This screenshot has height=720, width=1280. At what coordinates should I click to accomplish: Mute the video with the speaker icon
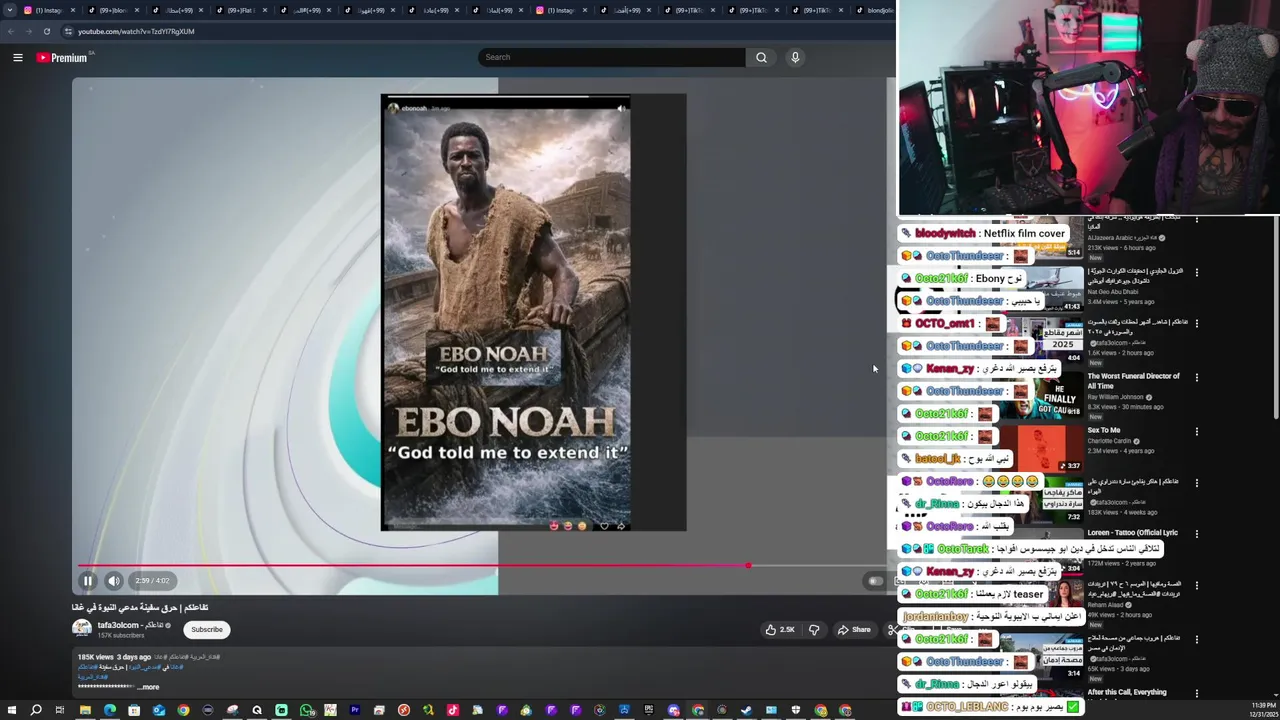pos(114,581)
